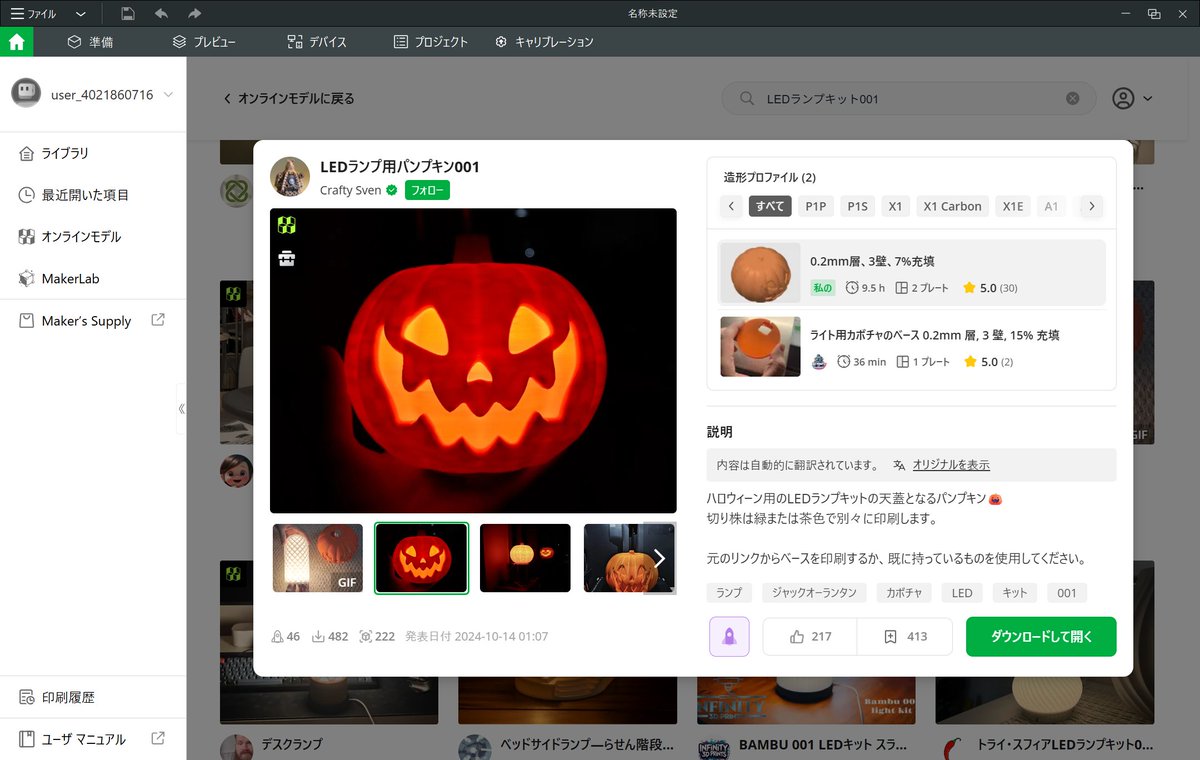The width and height of the screenshot is (1200, 760).
Task: Select the X1 printer filter
Action: pyautogui.click(x=895, y=206)
